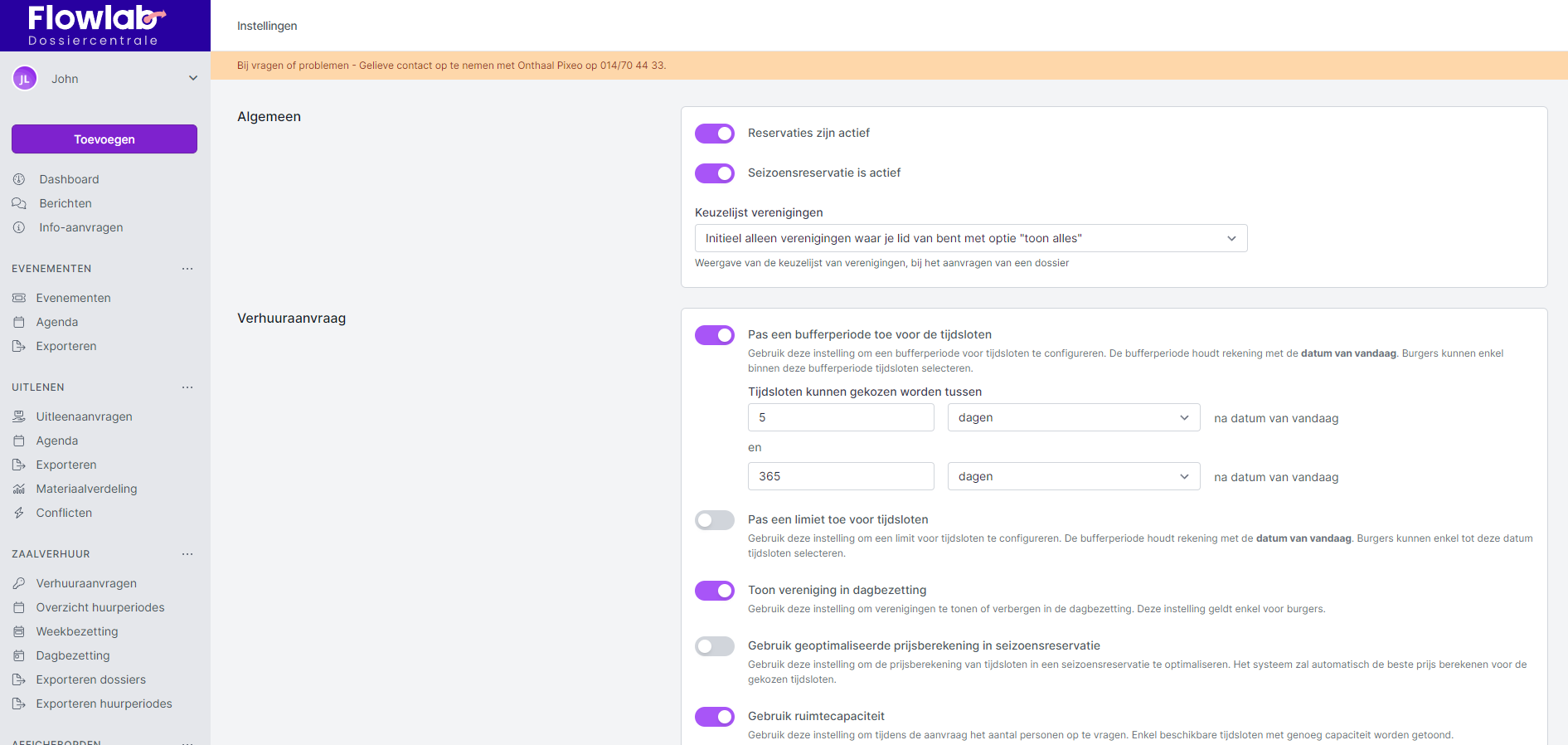
Task: Go to Overzicht huurperiodes
Action: pos(100,607)
